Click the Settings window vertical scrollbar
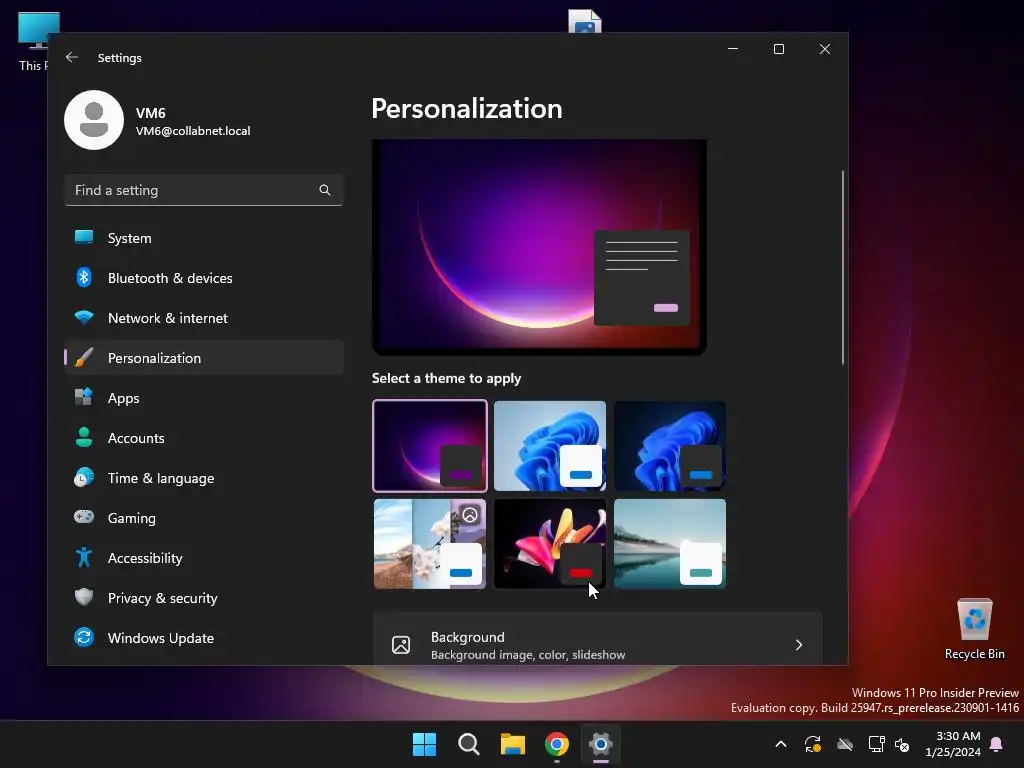1024x768 pixels. (842, 268)
